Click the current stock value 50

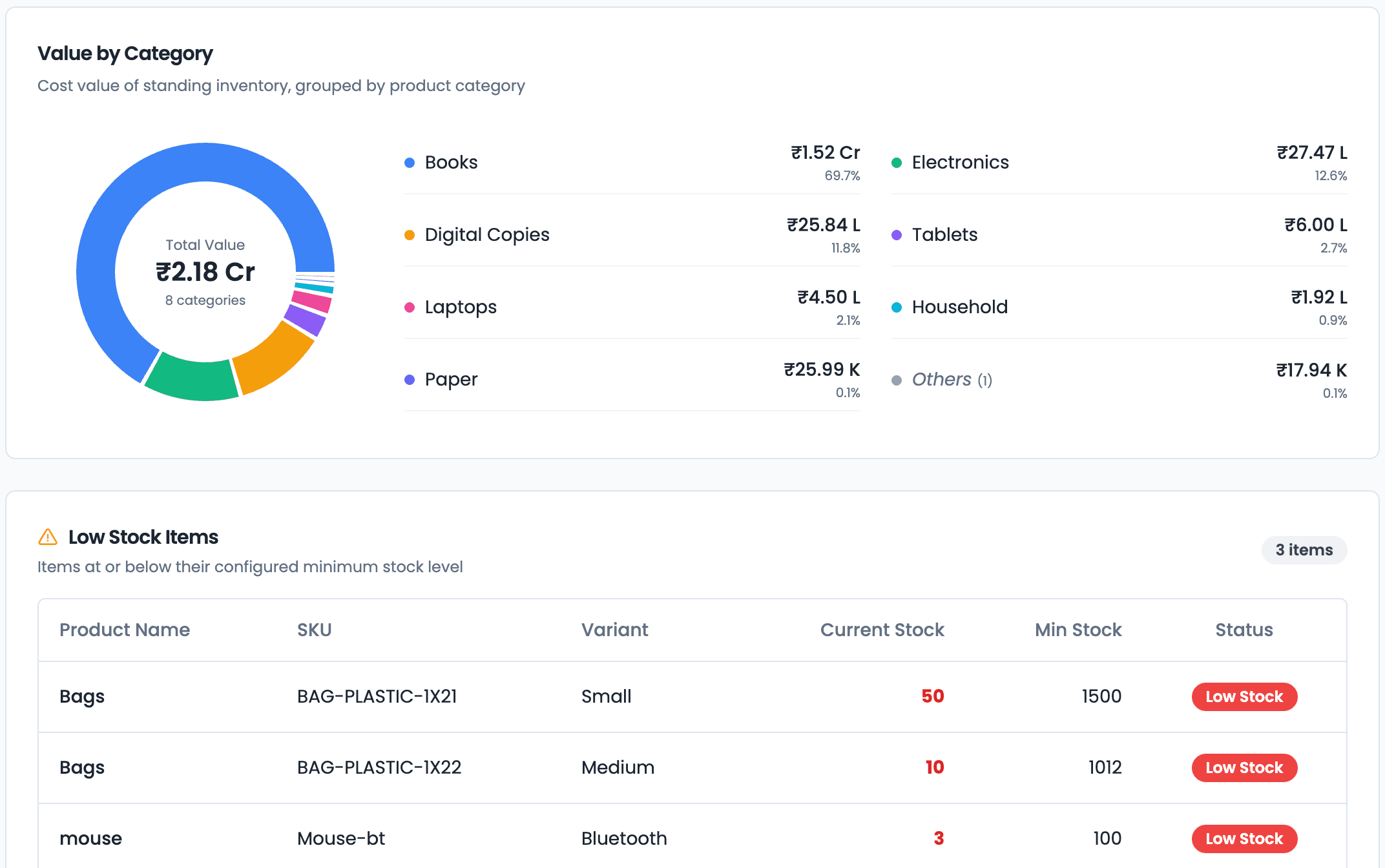pos(933,697)
